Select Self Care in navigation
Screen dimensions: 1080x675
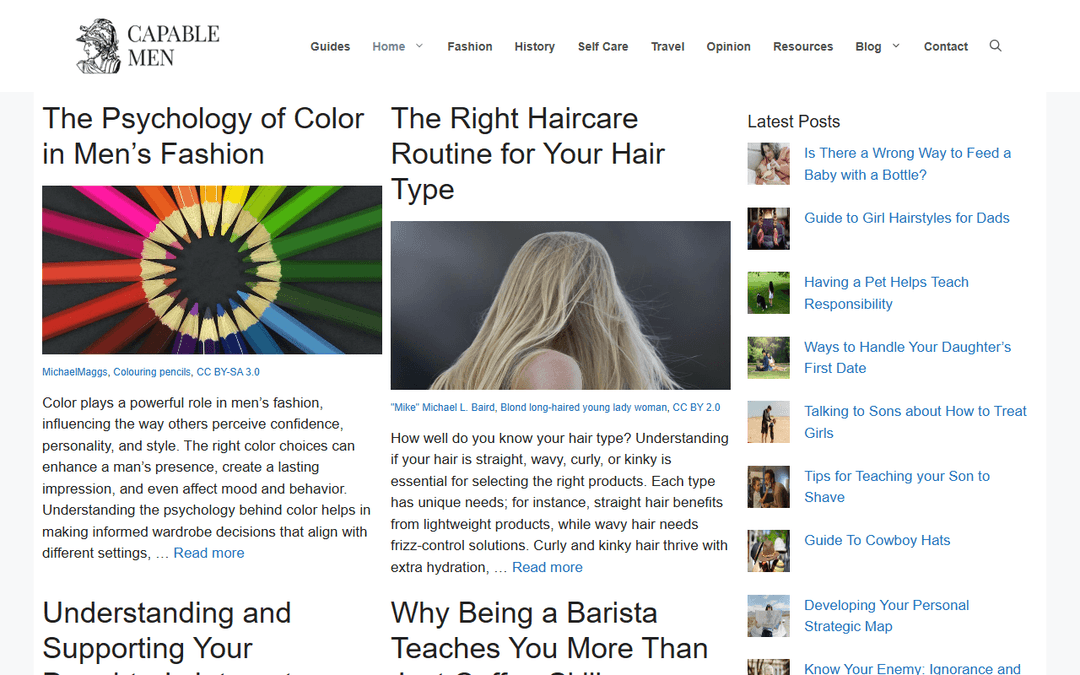click(603, 46)
